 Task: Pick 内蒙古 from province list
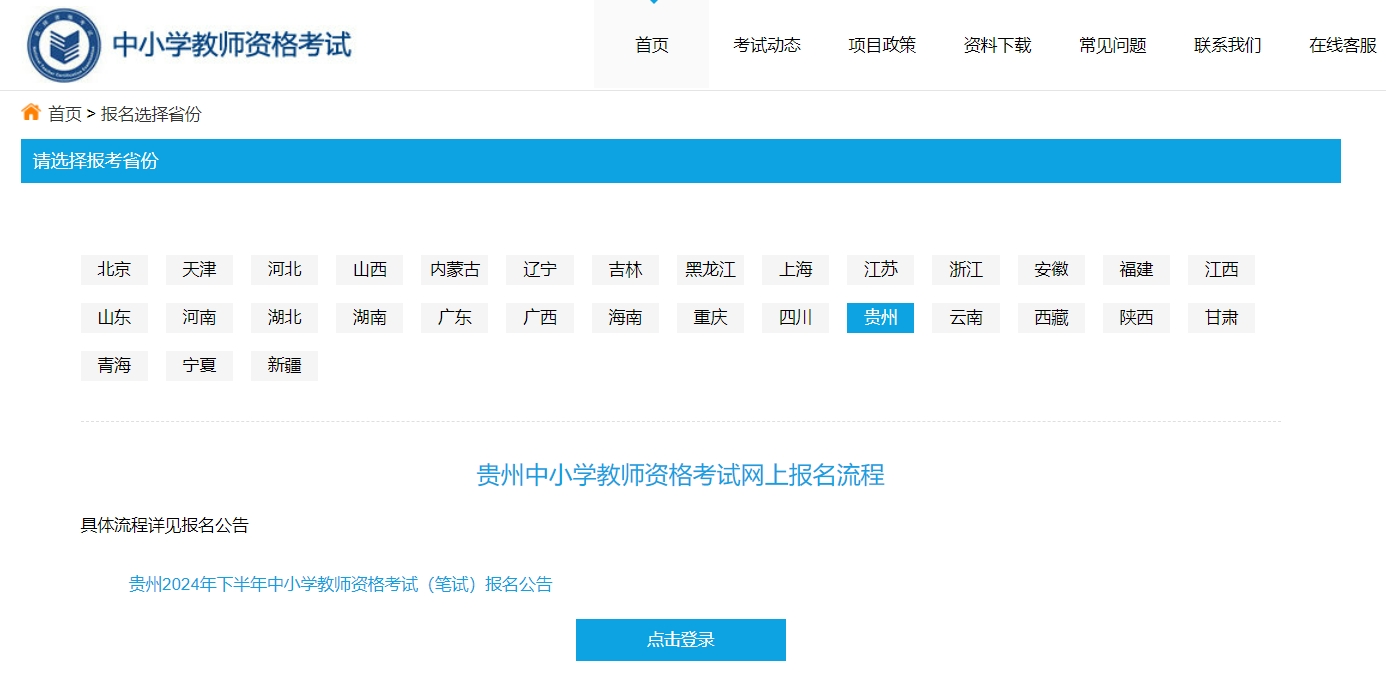pyautogui.click(x=455, y=270)
